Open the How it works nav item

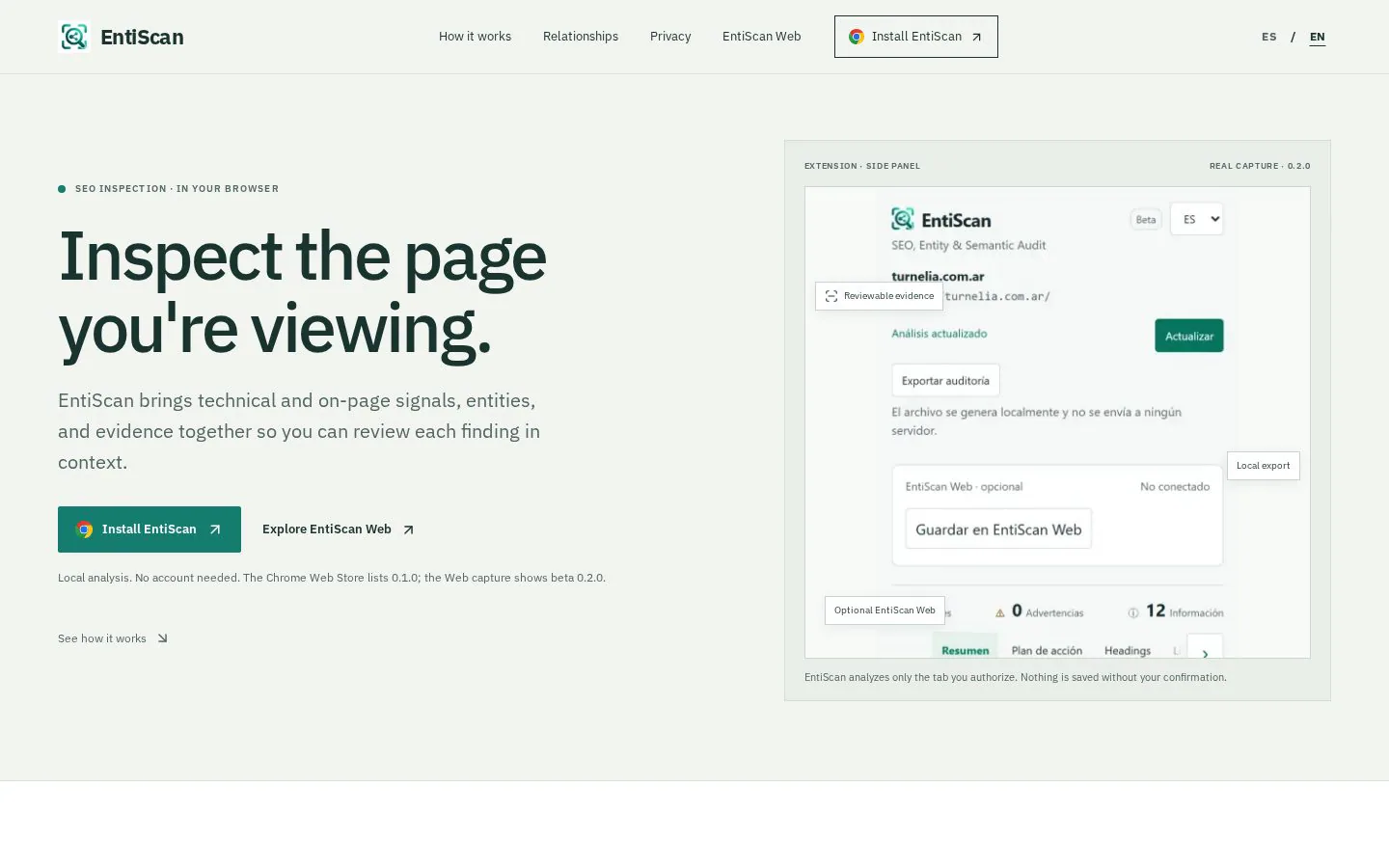click(x=475, y=37)
